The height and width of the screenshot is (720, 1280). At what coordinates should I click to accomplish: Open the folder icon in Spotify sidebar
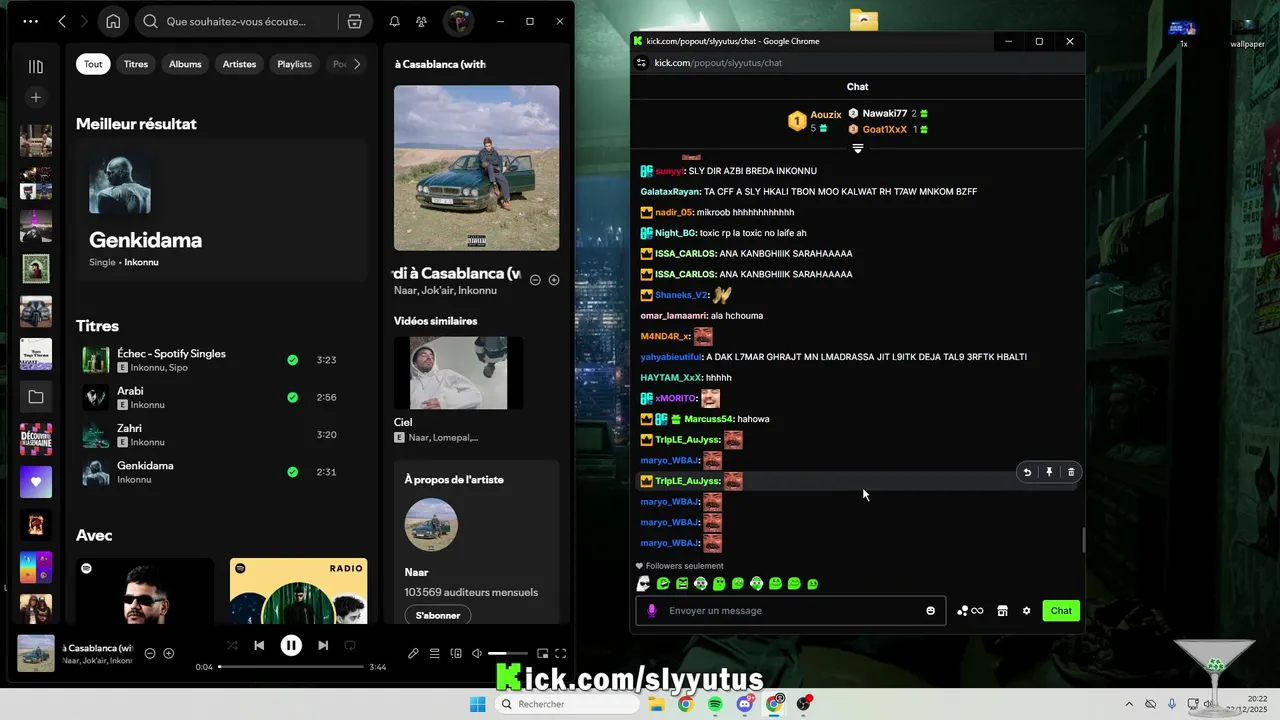tap(36, 397)
